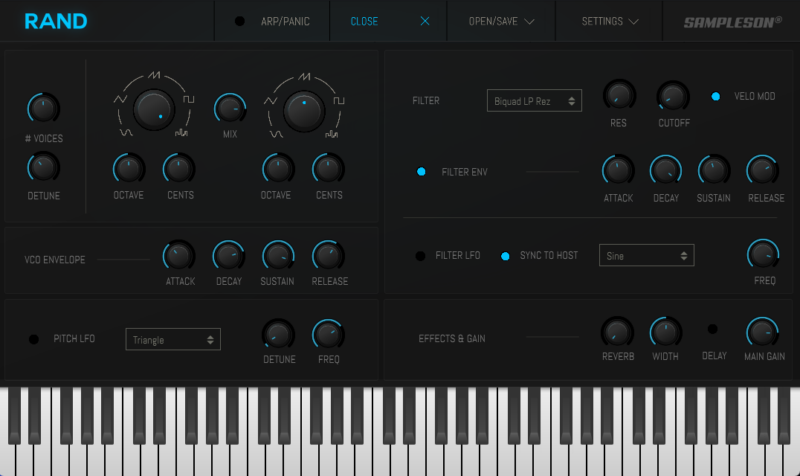Screen dimensions: 800x476
Task: Disable the SYNC TO HOST toggle
Action: point(505,256)
